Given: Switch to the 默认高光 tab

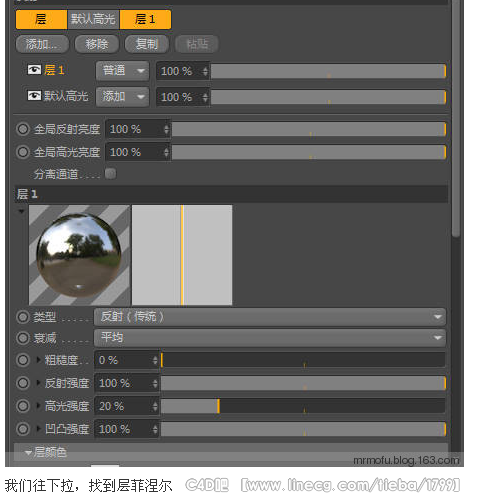Looking at the screenshot, I should pyautogui.click(x=93, y=19).
